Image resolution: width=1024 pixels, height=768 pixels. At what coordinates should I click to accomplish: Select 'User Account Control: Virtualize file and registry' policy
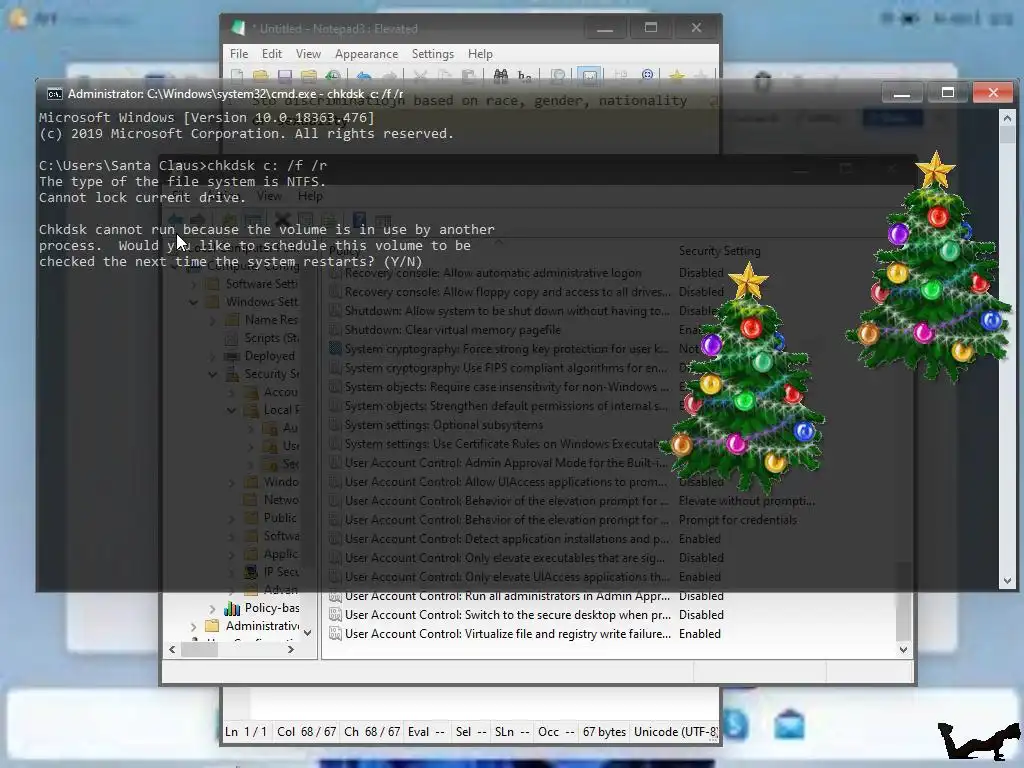pos(507,633)
